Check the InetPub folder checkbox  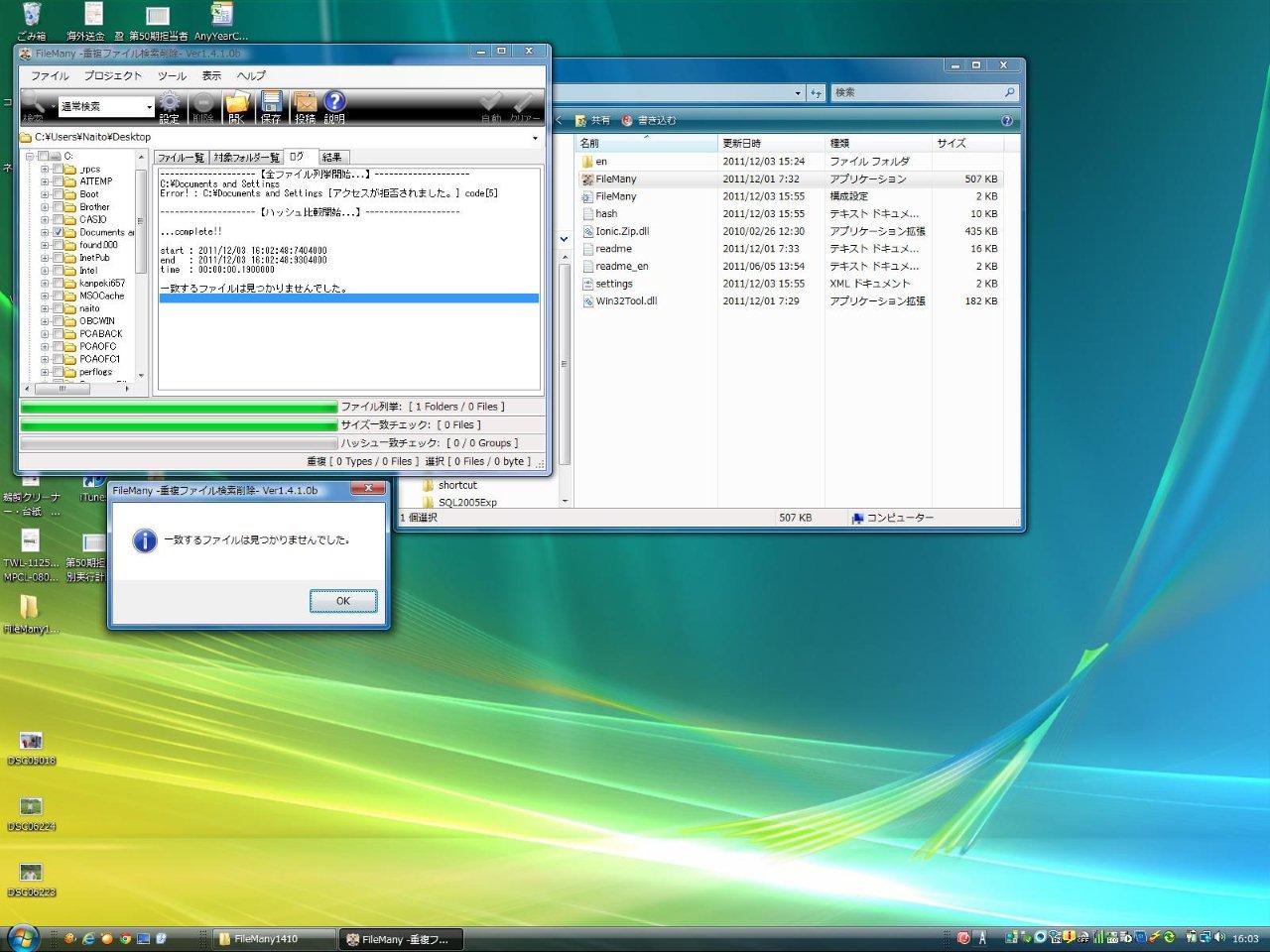tap(58, 258)
